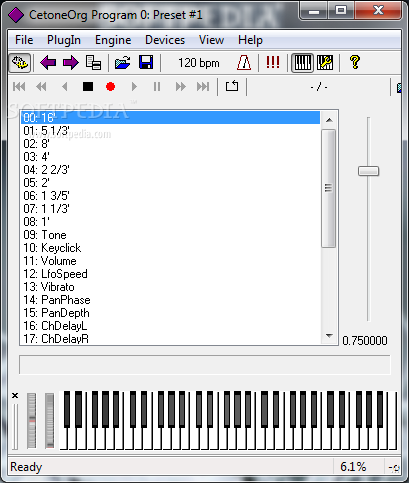Open the program list icon
Screen dimensions: 409x483
pos(93,63)
